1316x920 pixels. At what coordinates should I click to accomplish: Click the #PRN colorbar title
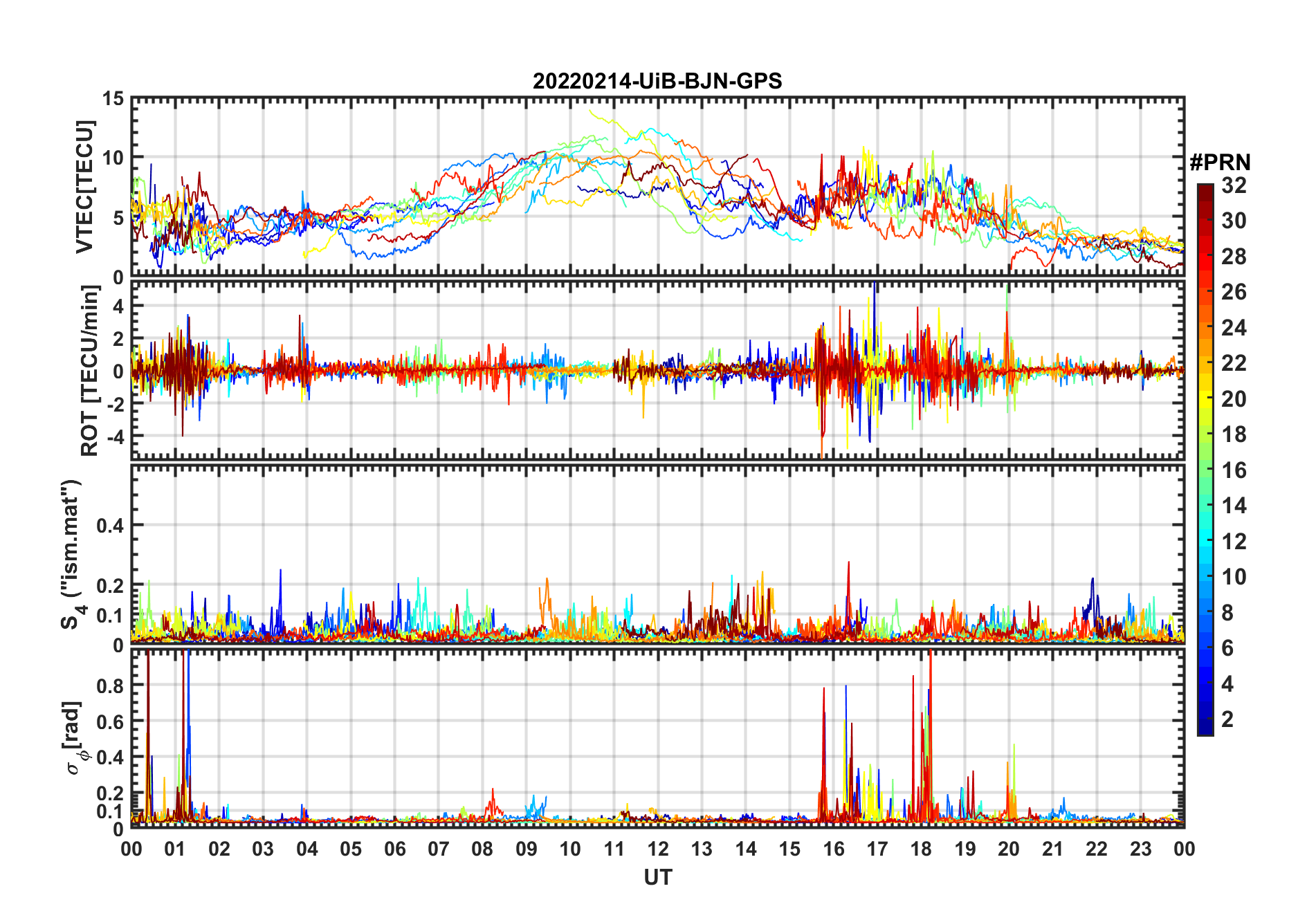[1221, 163]
